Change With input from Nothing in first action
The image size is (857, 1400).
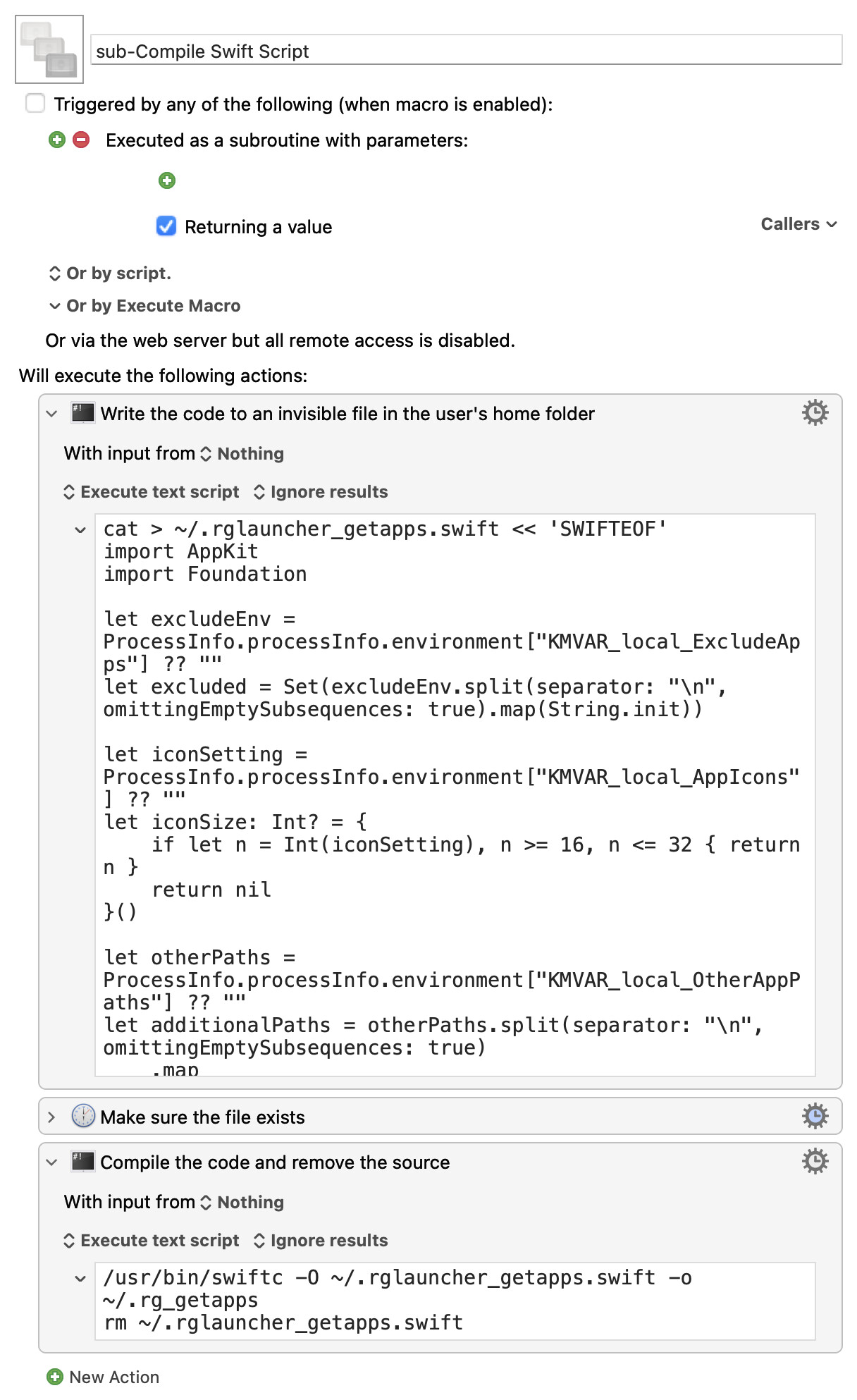click(242, 453)
